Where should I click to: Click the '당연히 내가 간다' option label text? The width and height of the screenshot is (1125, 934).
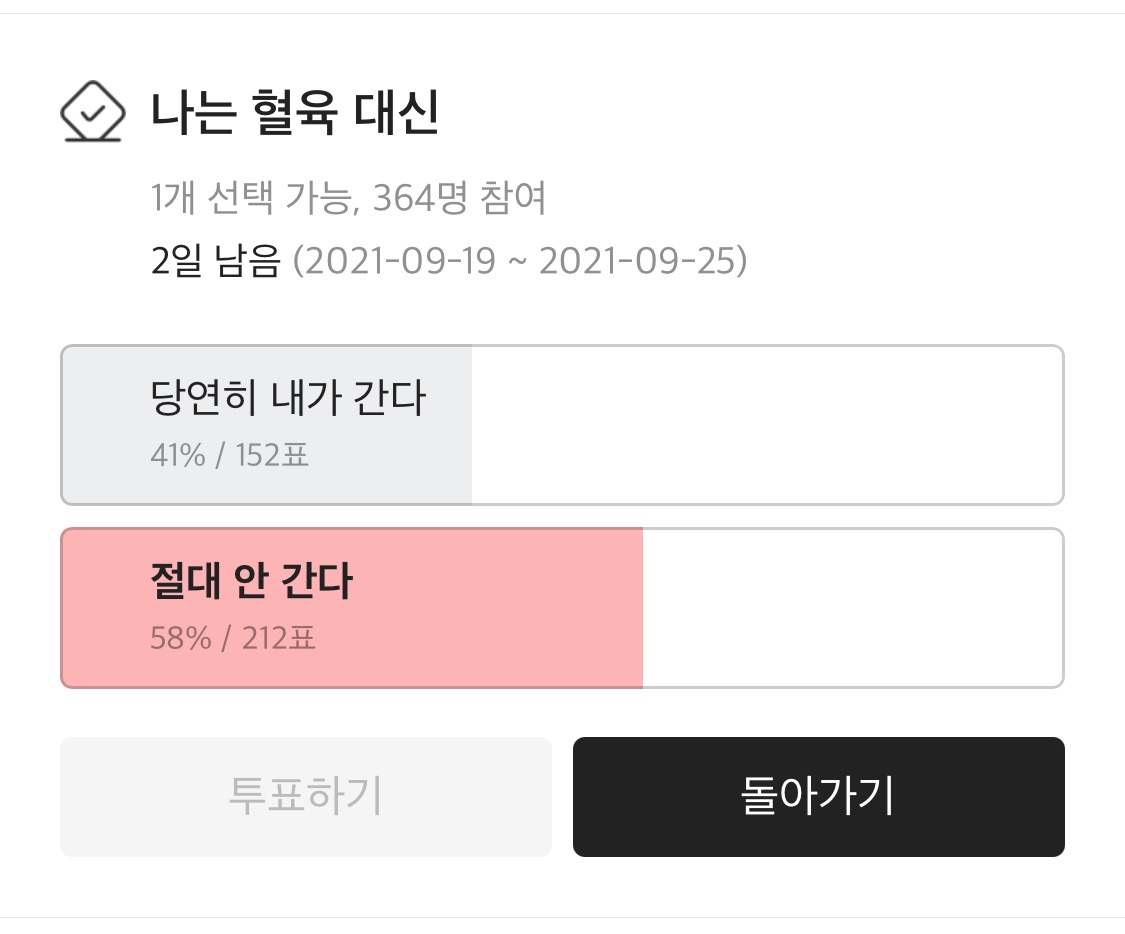pos(292,396)
